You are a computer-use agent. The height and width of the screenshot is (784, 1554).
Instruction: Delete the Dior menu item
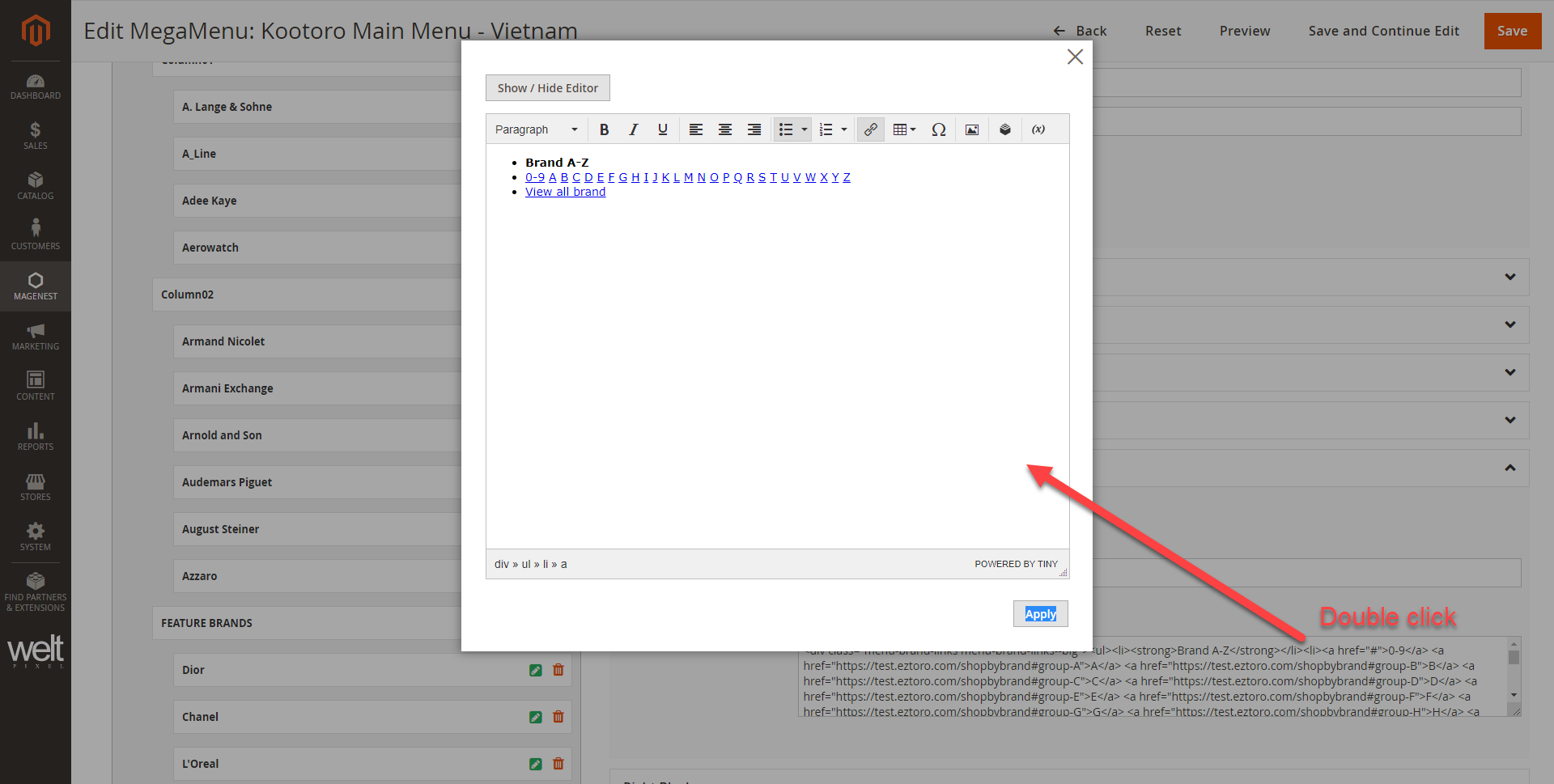coord(558,670)
